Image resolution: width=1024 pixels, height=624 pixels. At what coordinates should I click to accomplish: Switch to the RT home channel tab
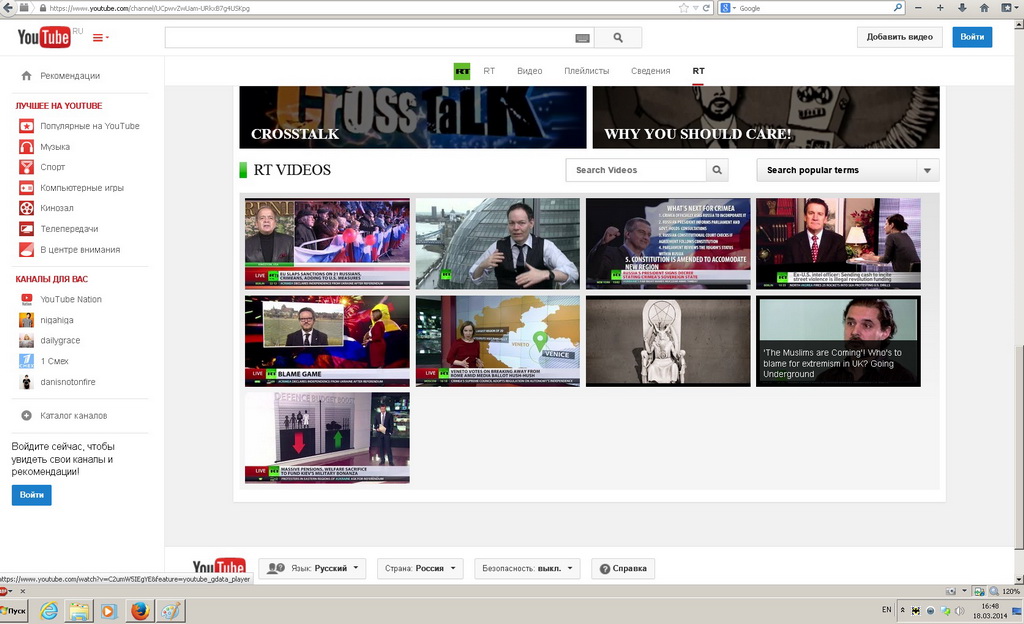pyautogui.click(x=489, y=71)
